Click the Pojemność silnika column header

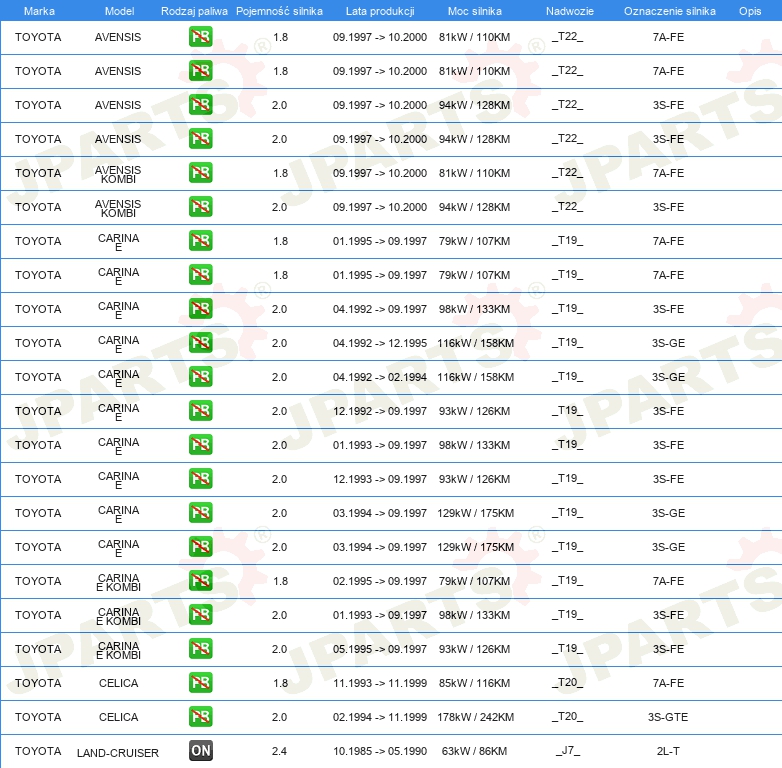279,11
